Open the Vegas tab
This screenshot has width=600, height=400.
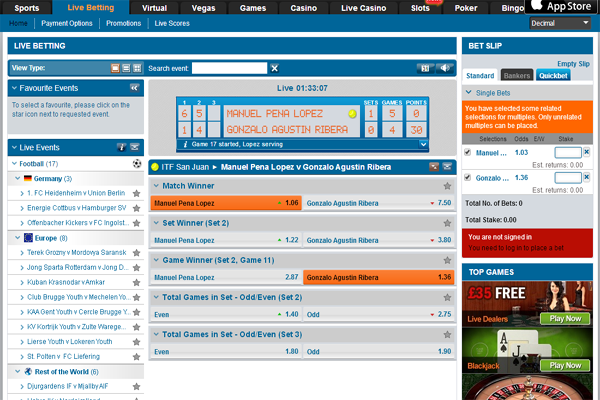[204, 8]
